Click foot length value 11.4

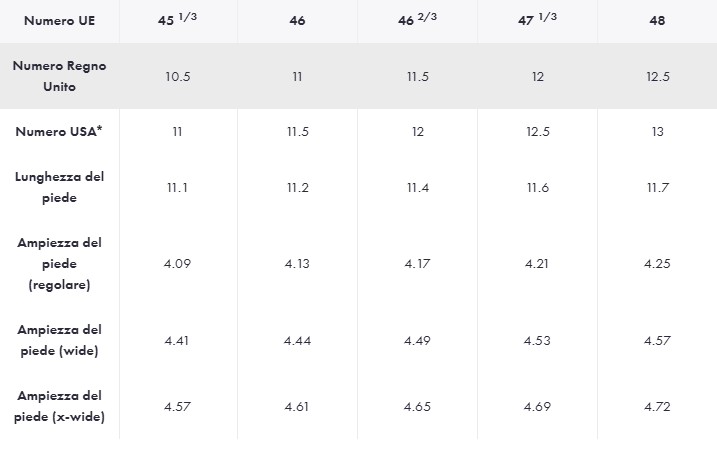pos(417,187)
